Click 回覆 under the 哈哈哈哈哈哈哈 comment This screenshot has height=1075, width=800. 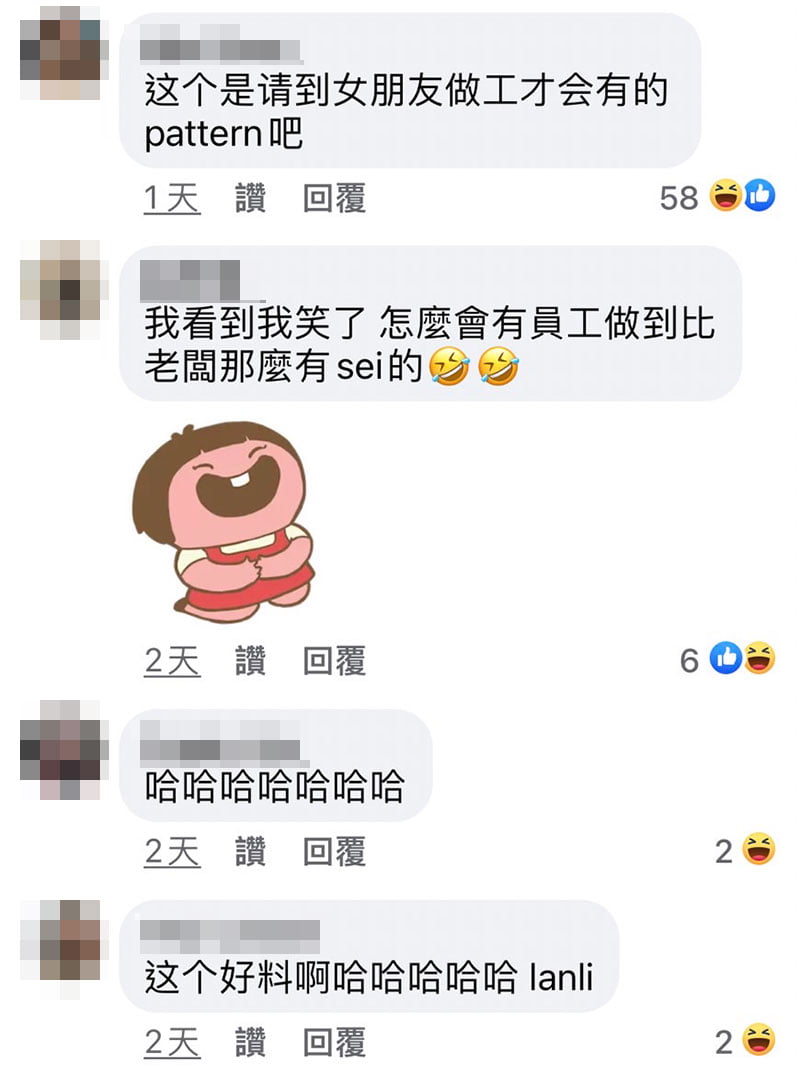(334, 851)
